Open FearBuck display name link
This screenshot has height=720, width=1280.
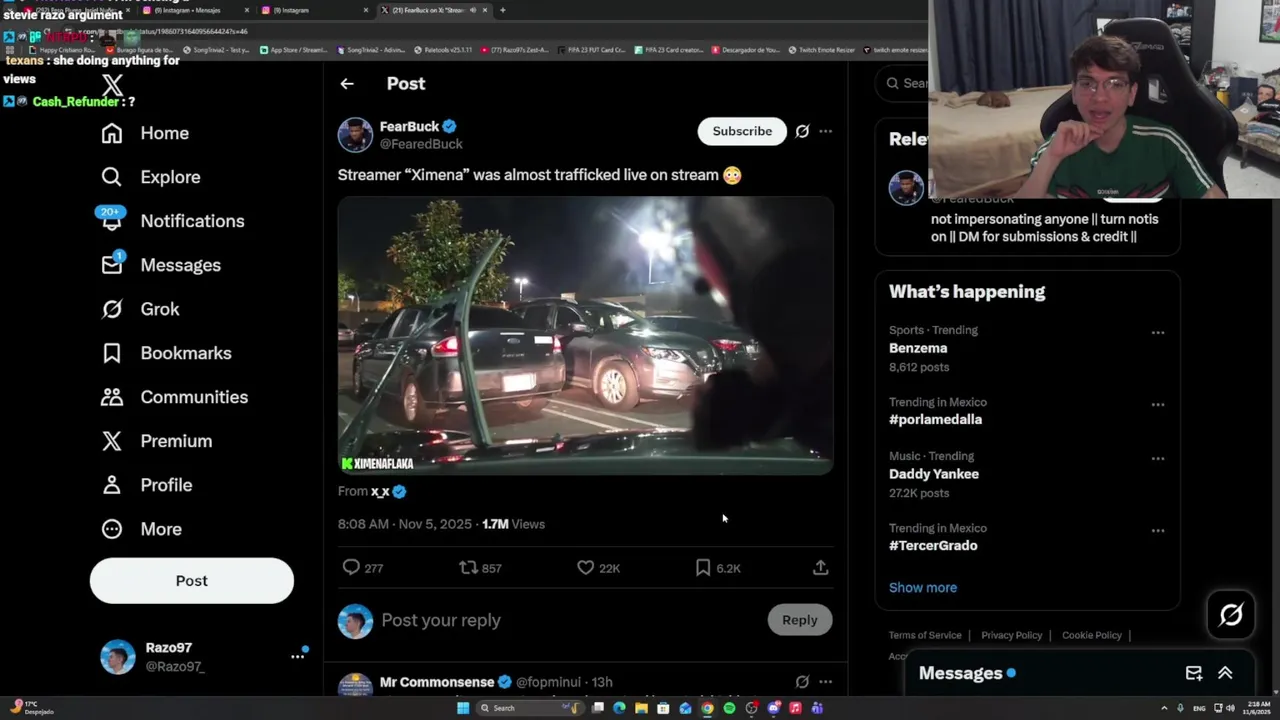(x=409, y=126)
